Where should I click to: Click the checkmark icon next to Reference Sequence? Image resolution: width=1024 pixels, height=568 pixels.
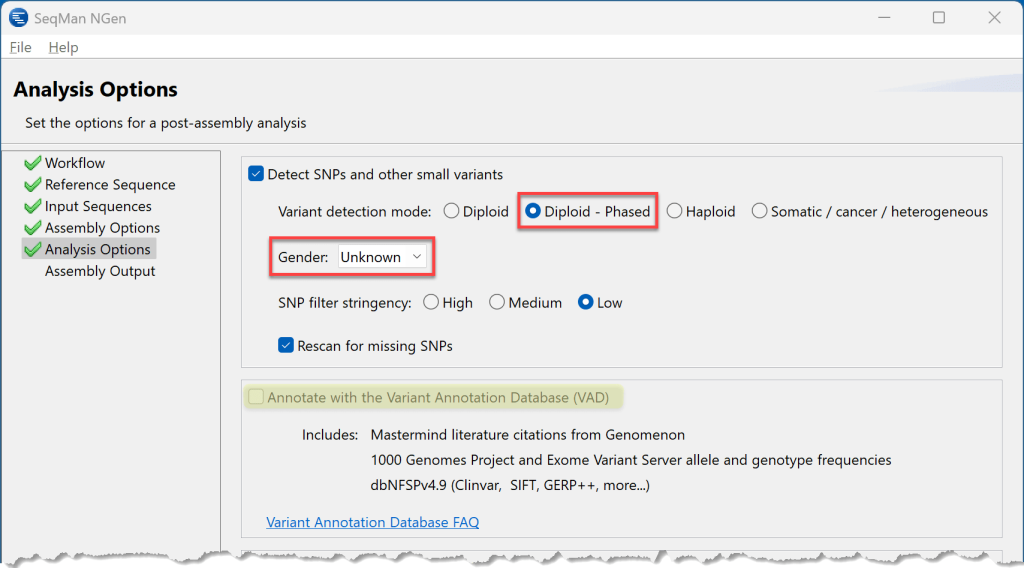(x=33, y=185)
